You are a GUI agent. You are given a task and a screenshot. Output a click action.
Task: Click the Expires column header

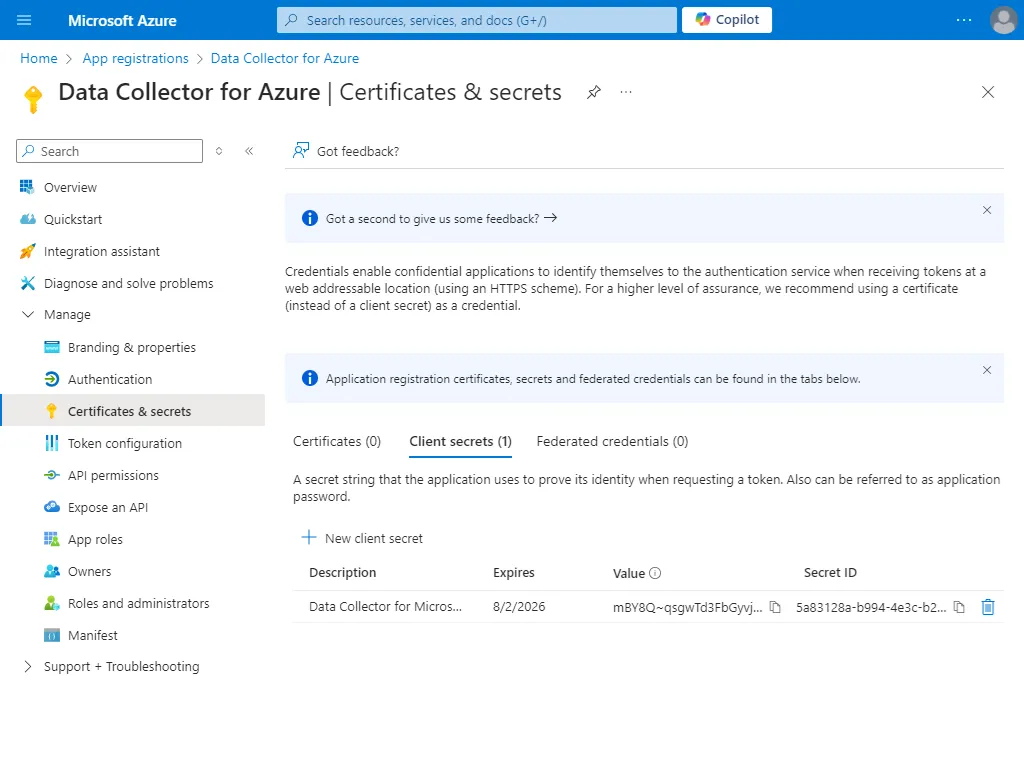(x=513, y=573)
